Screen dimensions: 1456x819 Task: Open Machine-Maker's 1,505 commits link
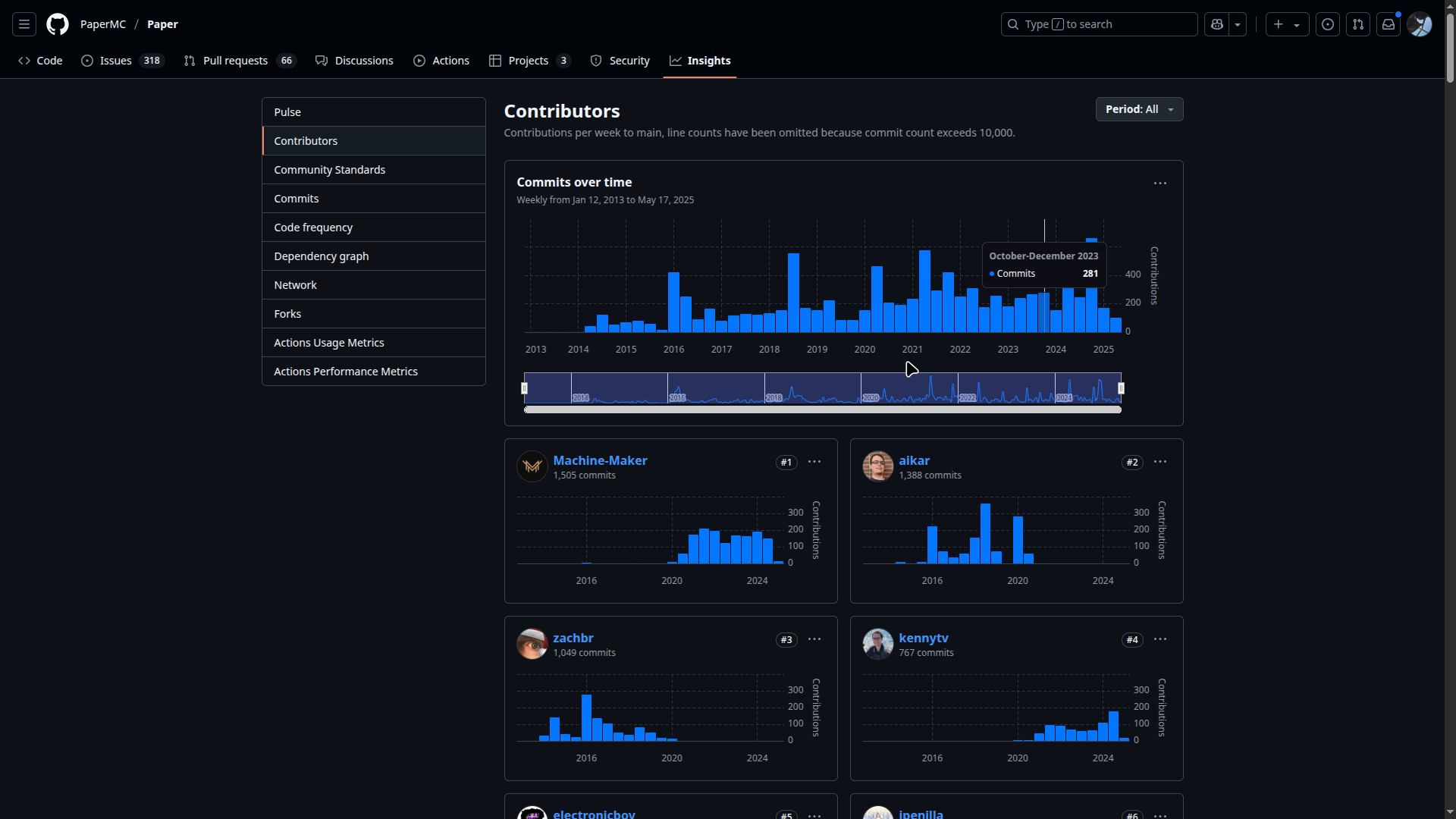[584, 475]
